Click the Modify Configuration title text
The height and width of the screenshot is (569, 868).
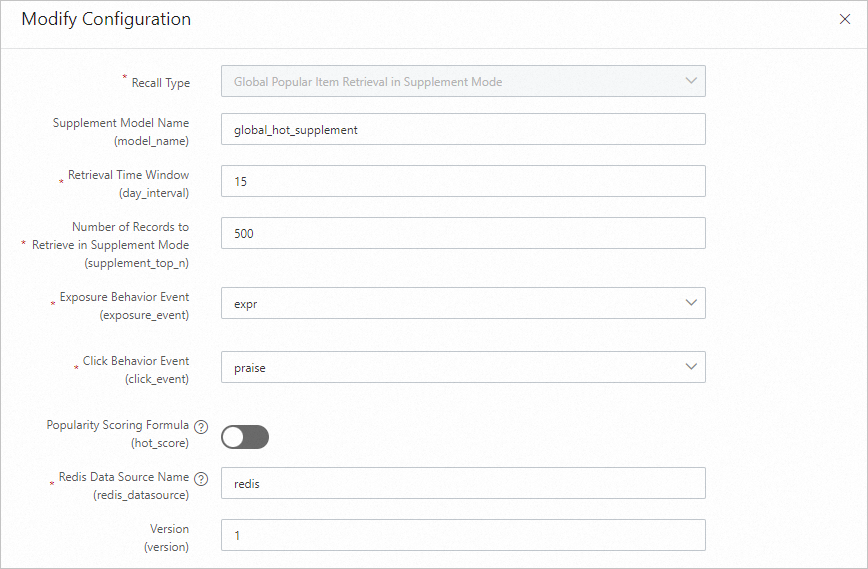click(x=106, y=19)
